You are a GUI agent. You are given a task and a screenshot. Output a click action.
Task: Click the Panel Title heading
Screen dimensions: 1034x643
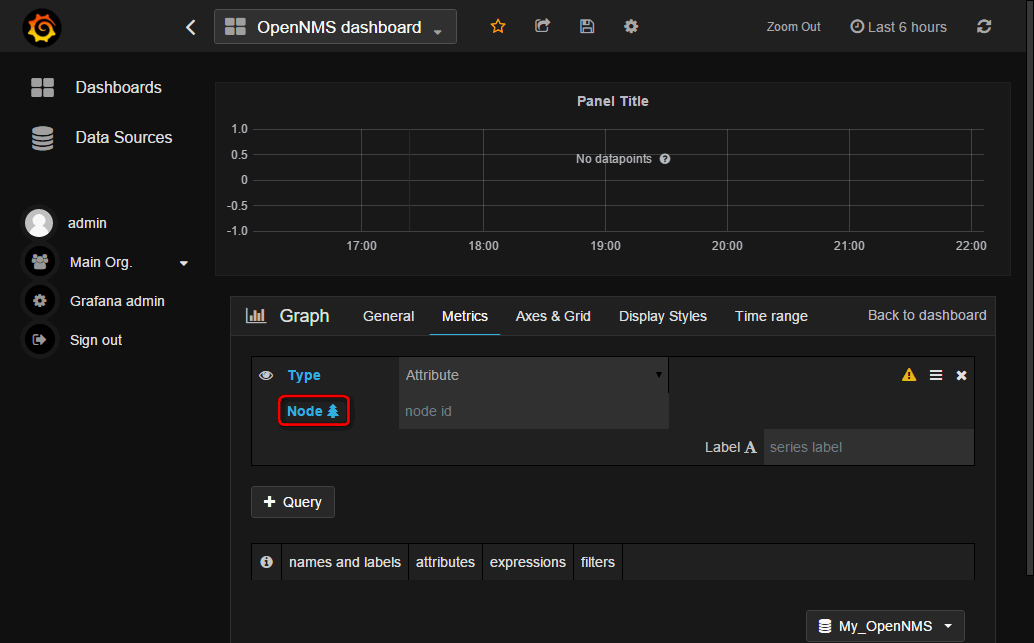click(x=613, y=101)
